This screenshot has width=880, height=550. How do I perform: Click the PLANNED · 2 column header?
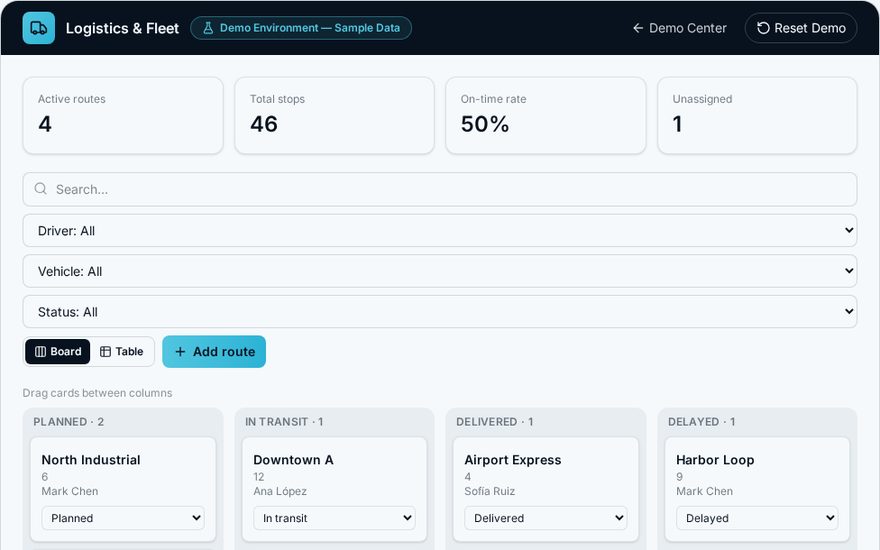(68, 421)
